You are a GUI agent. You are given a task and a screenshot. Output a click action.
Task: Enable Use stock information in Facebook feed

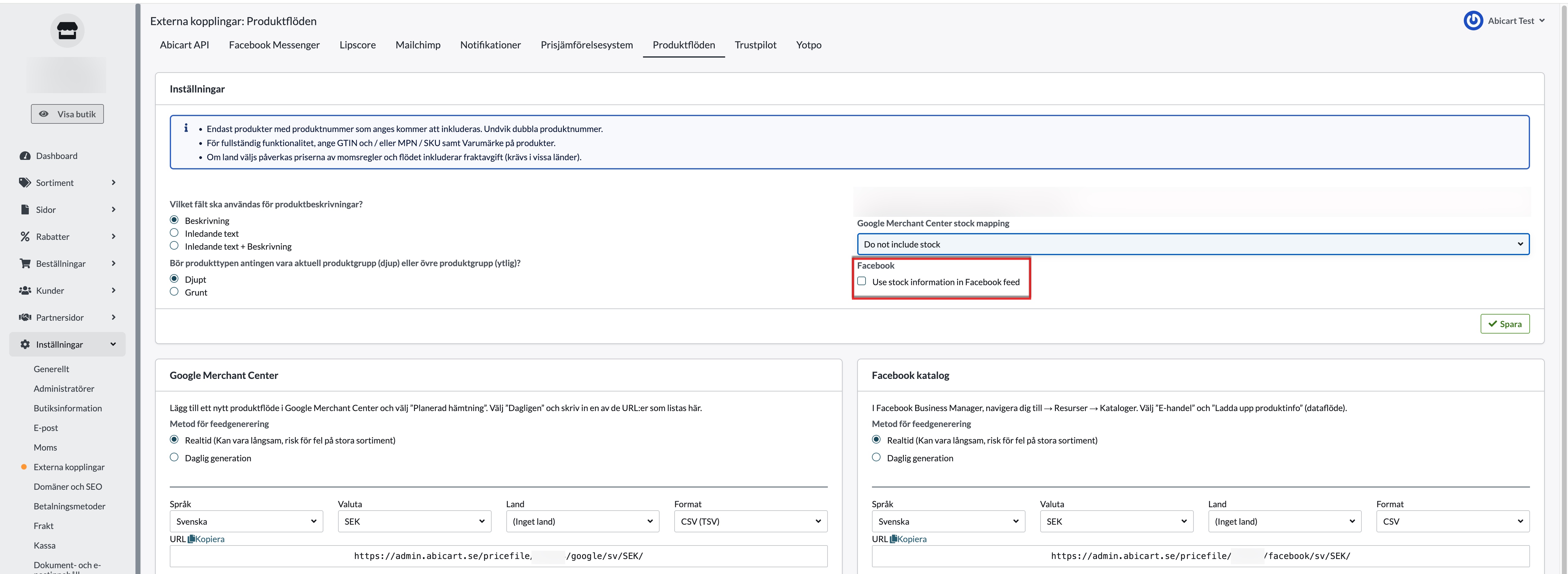click(861, 281)
